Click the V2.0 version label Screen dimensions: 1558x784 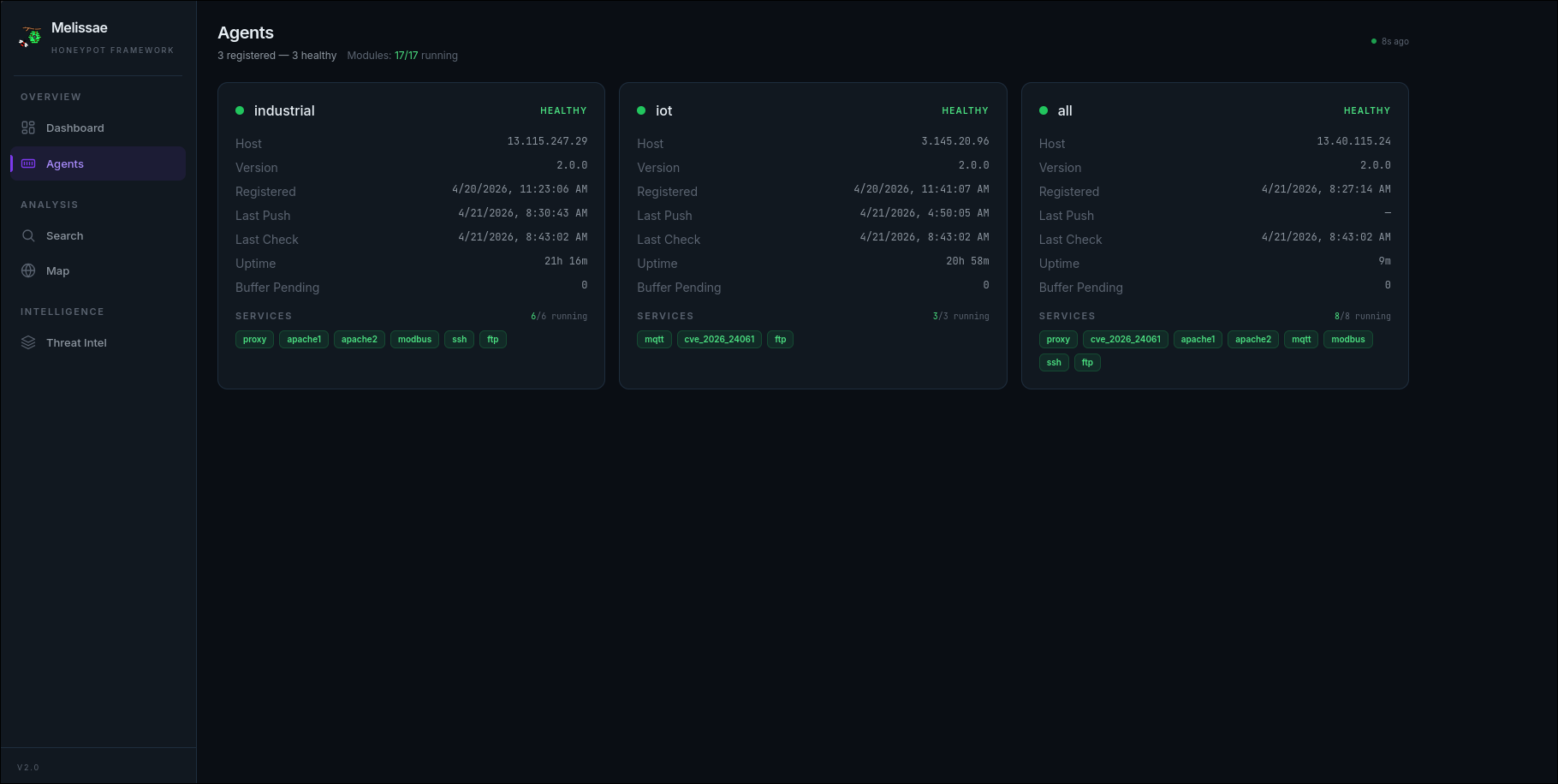28,768
